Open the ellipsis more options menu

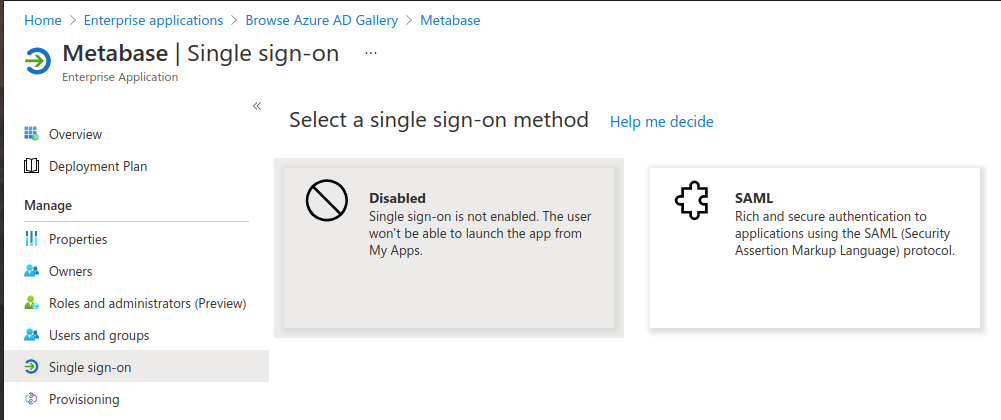click(x=371, y=53)
